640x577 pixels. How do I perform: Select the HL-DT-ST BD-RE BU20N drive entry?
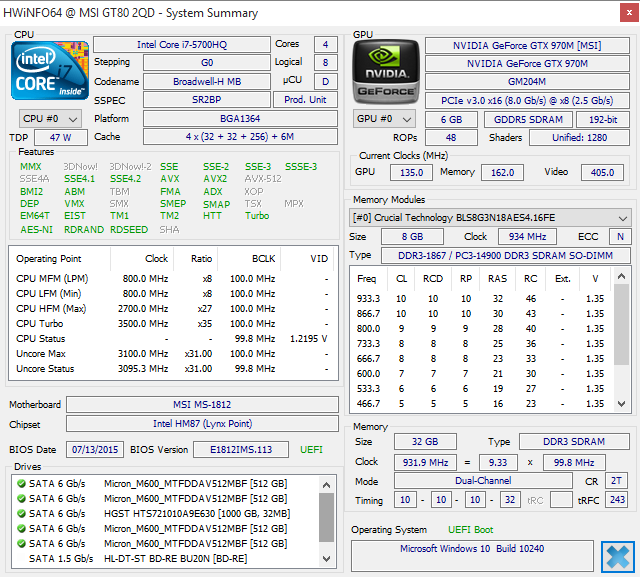tap(165, 559)
